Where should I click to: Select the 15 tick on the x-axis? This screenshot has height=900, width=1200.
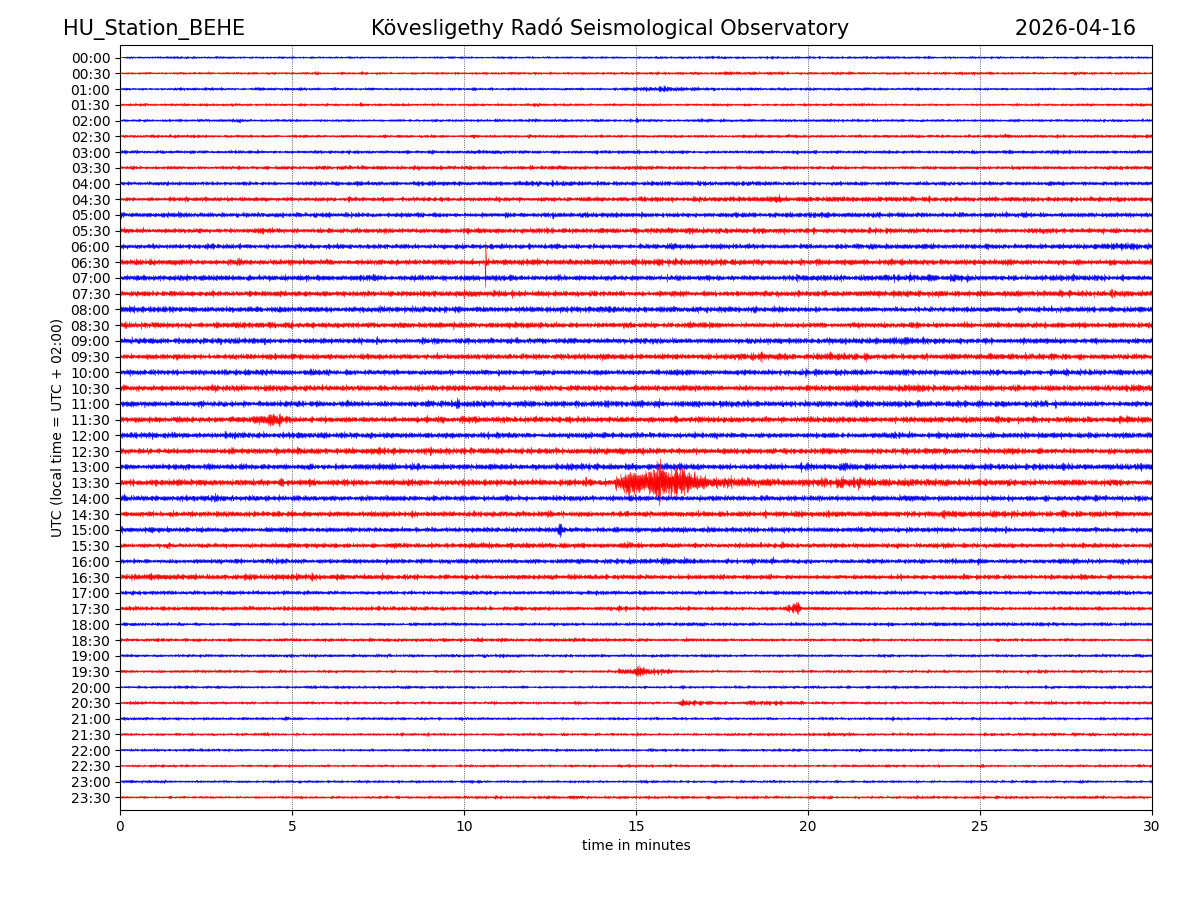636,827
